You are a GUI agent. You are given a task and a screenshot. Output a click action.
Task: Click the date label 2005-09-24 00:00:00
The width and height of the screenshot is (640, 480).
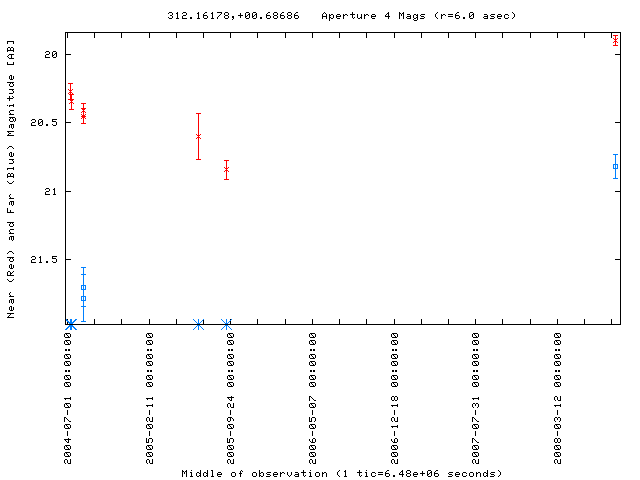coord(231,398)
